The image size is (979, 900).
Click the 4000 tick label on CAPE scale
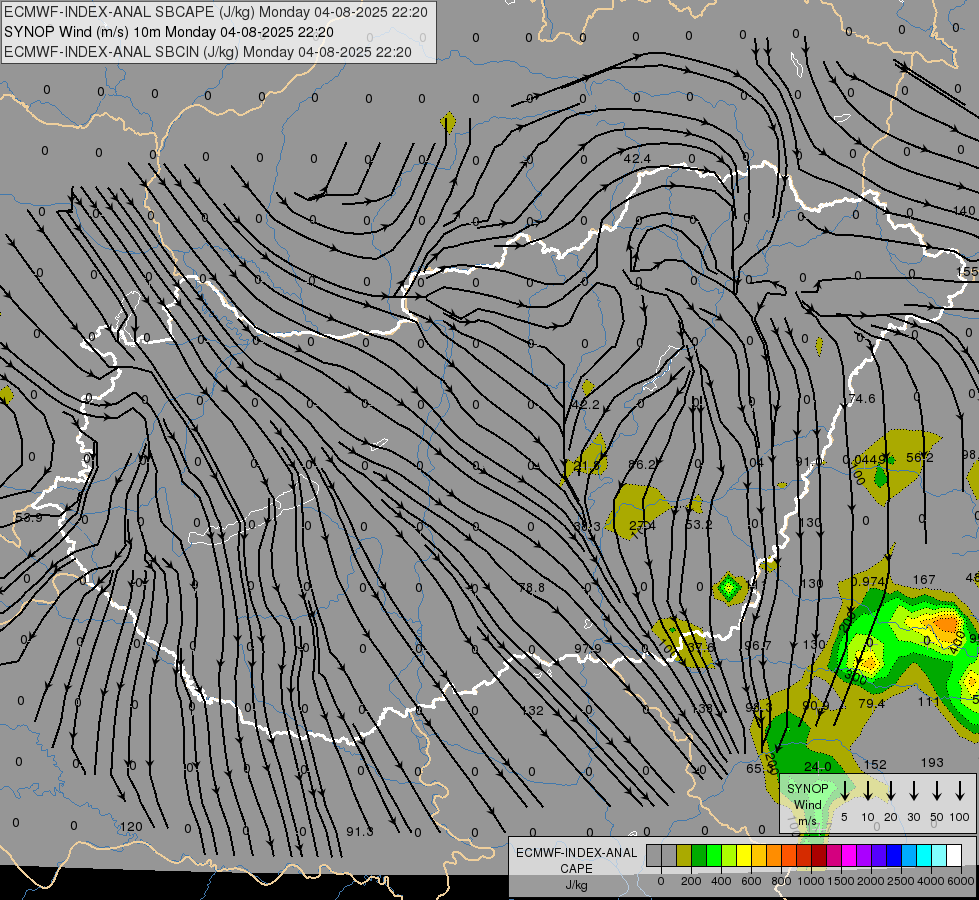[931, 881]
